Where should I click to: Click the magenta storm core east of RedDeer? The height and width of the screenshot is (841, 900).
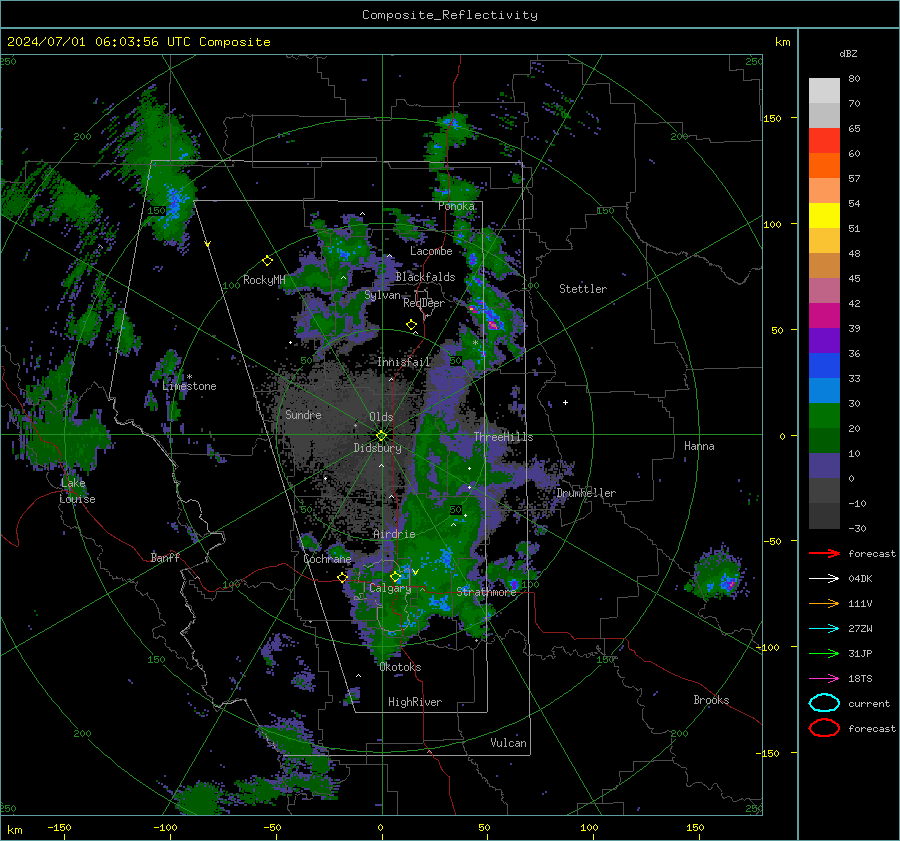click(492, 325)
